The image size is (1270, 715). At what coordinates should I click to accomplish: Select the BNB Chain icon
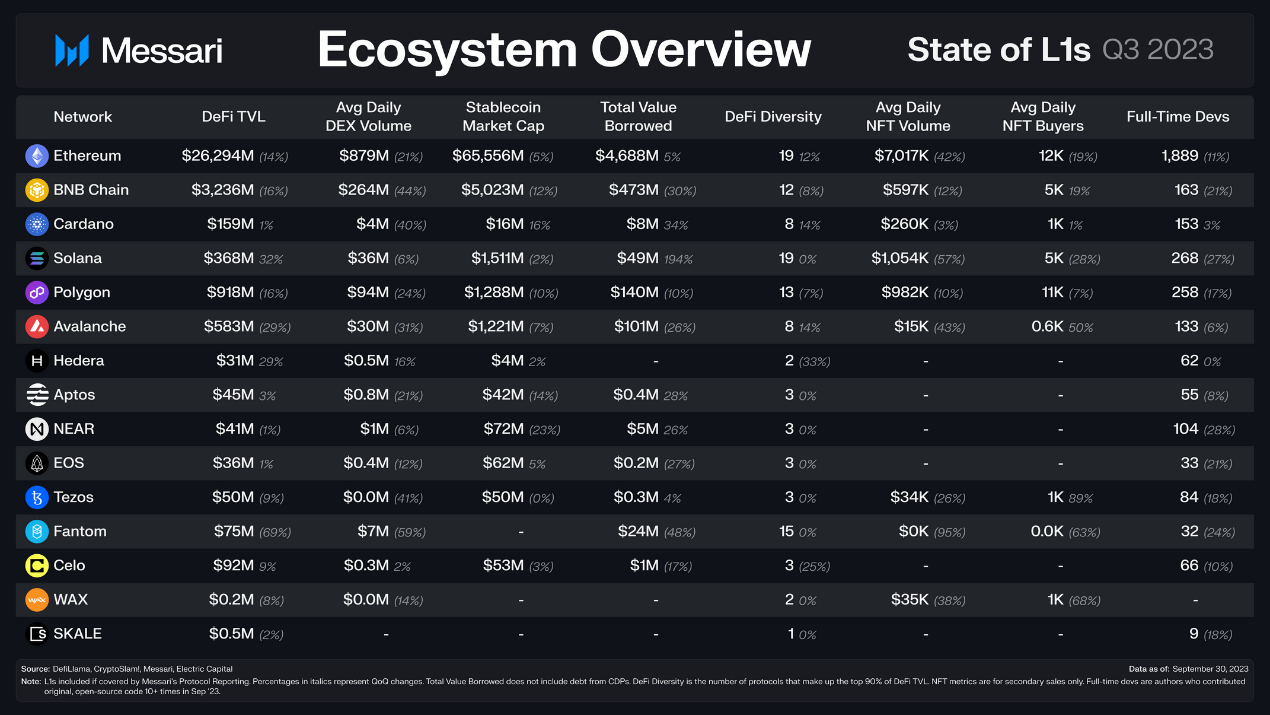[x=37, y=190]
